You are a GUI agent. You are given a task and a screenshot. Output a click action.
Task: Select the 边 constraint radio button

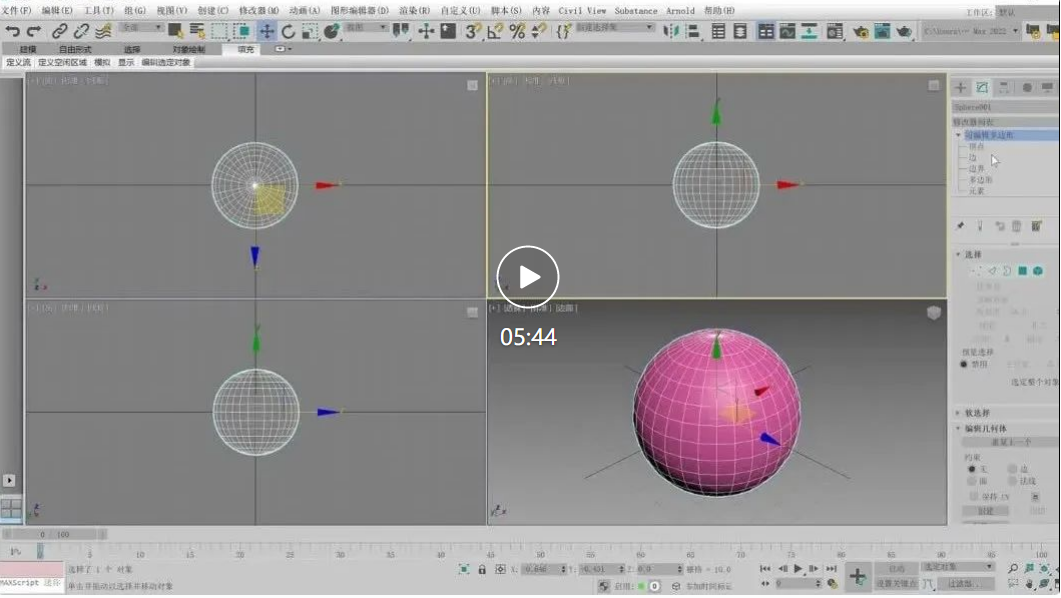[x=1012, y=469]
